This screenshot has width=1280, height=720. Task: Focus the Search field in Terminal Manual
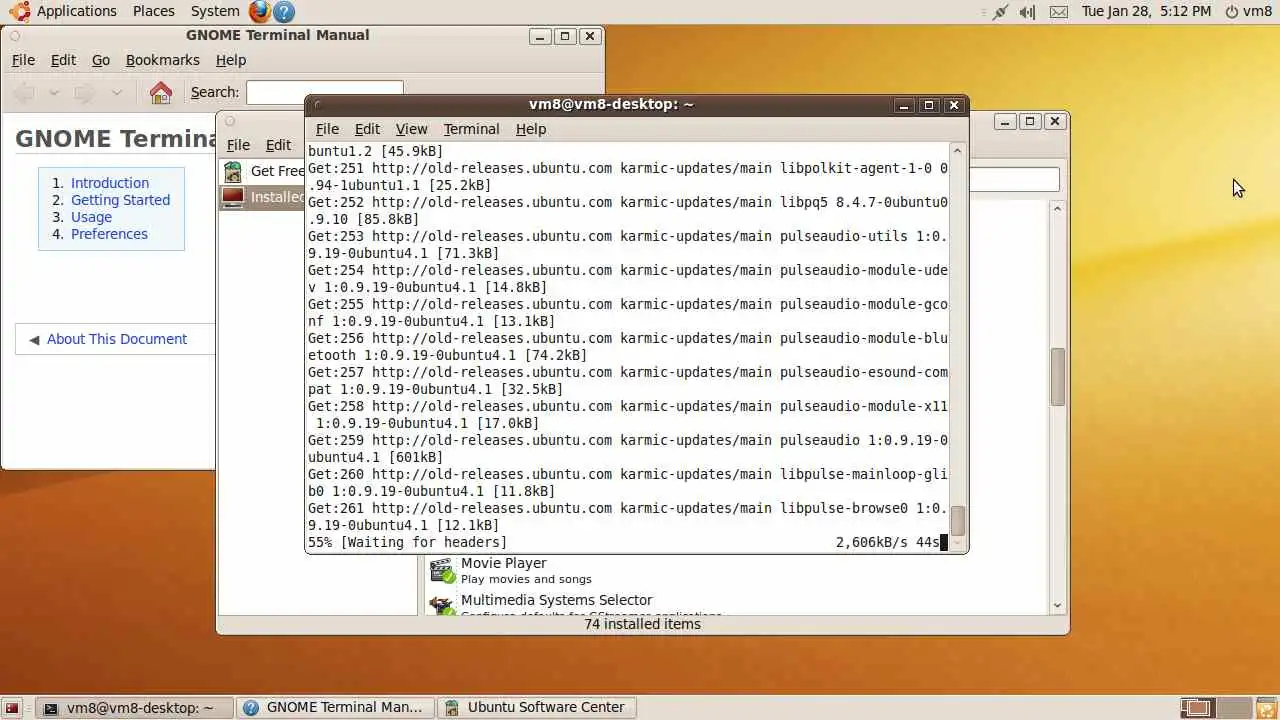click(x=324, y=92)
